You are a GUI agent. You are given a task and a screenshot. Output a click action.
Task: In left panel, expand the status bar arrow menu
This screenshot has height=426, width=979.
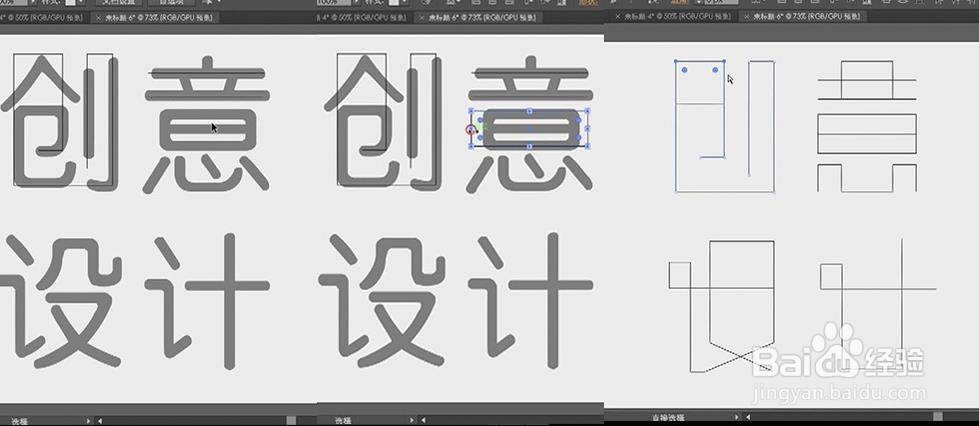(x=88, y=421)
